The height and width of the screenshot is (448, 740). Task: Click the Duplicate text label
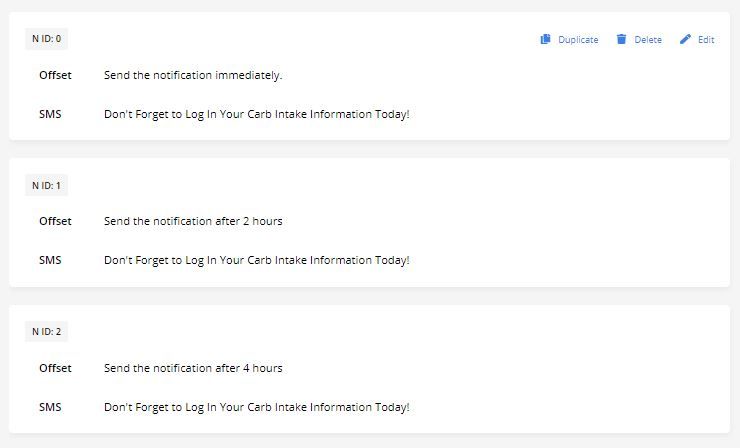coord(578,40)
